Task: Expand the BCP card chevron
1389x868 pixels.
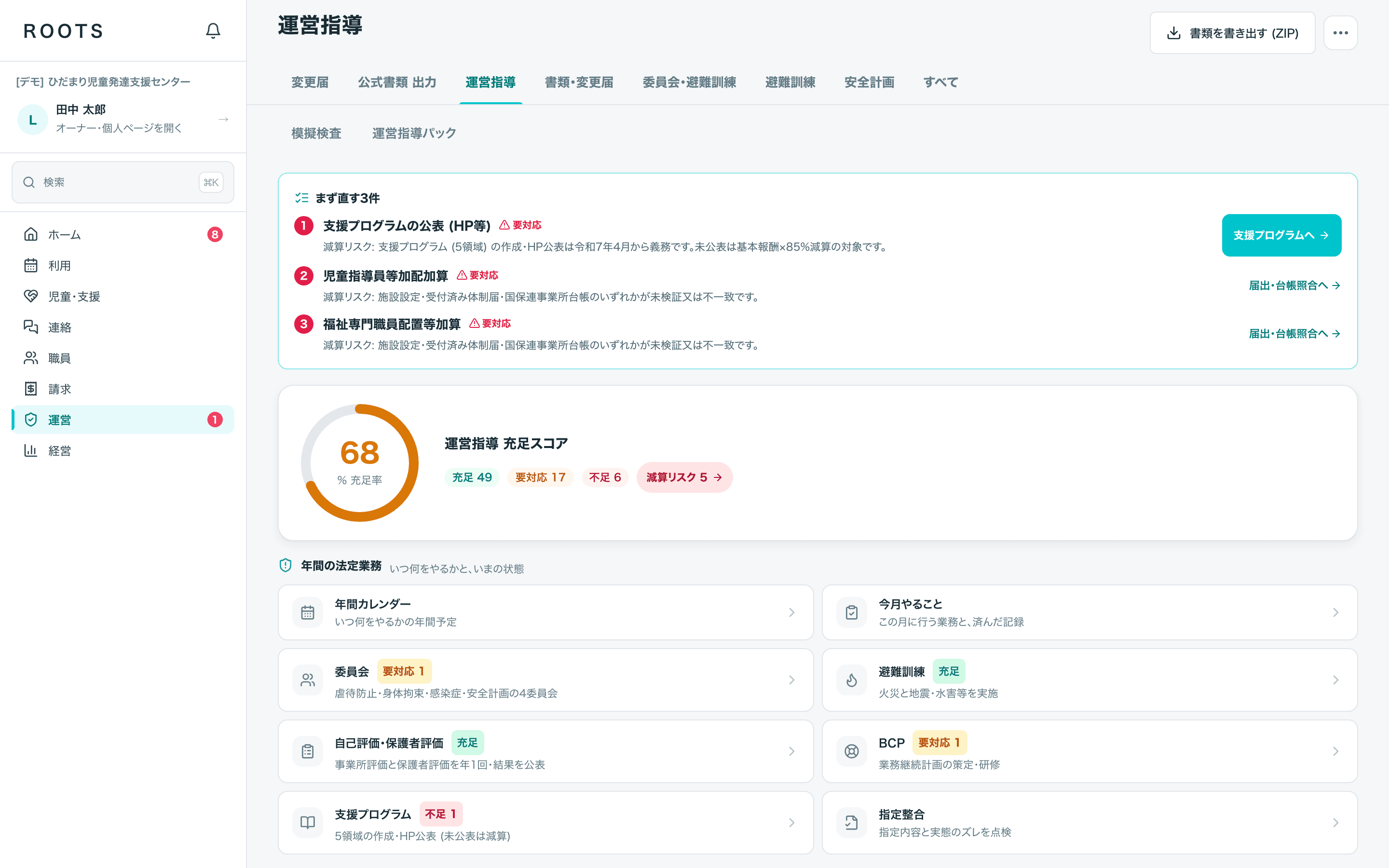Action: 1335,751
